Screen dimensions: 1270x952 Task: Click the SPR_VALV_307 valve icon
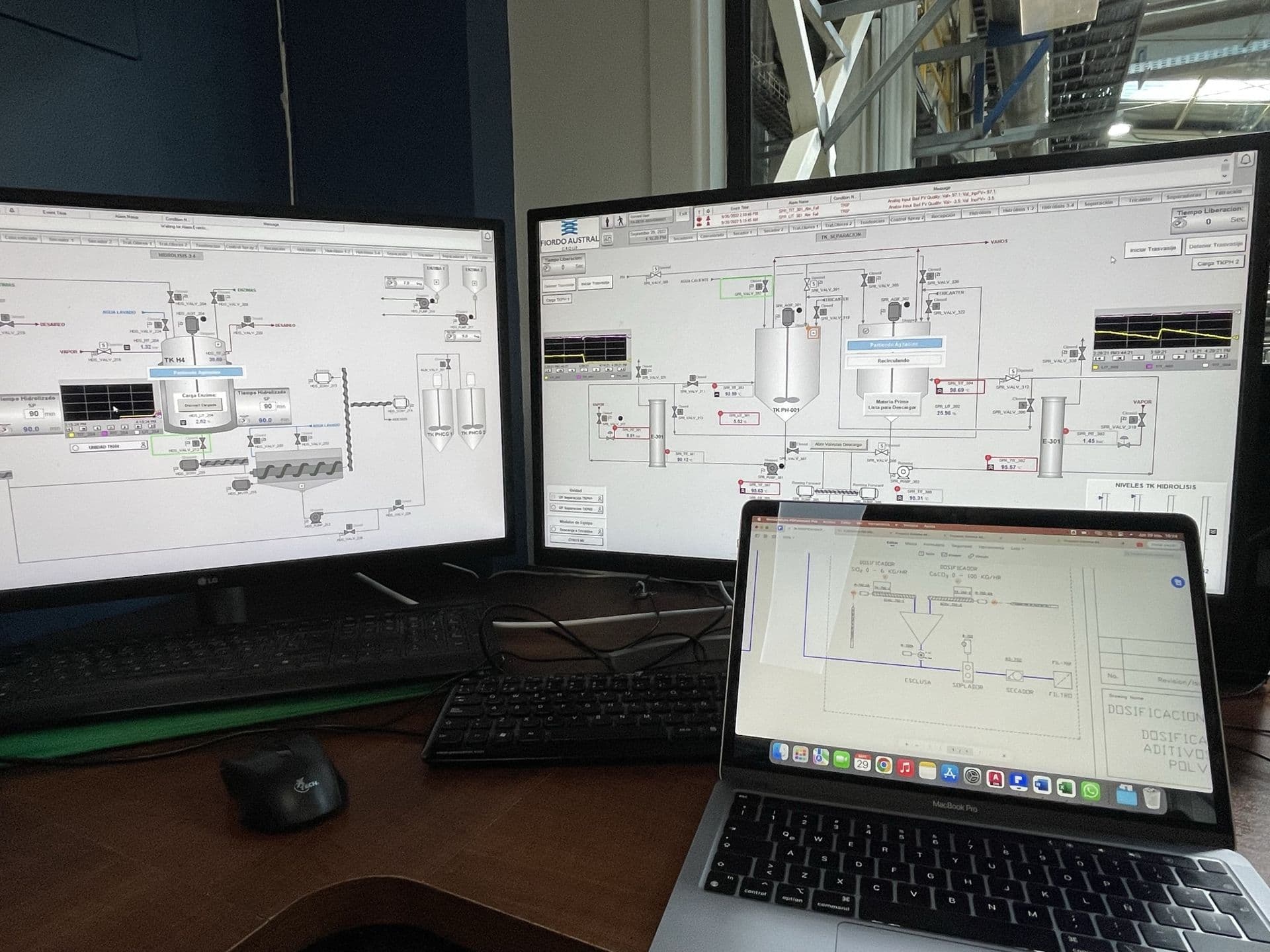point(792,451)
